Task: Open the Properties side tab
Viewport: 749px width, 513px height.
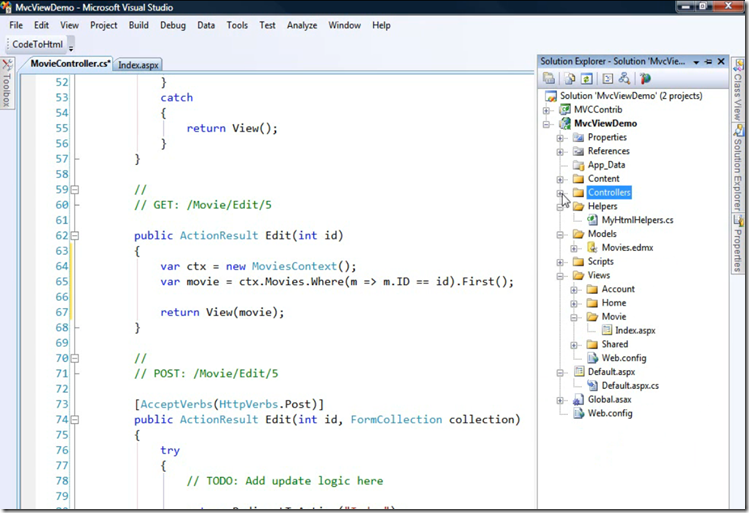Action: tap(738, 244)
